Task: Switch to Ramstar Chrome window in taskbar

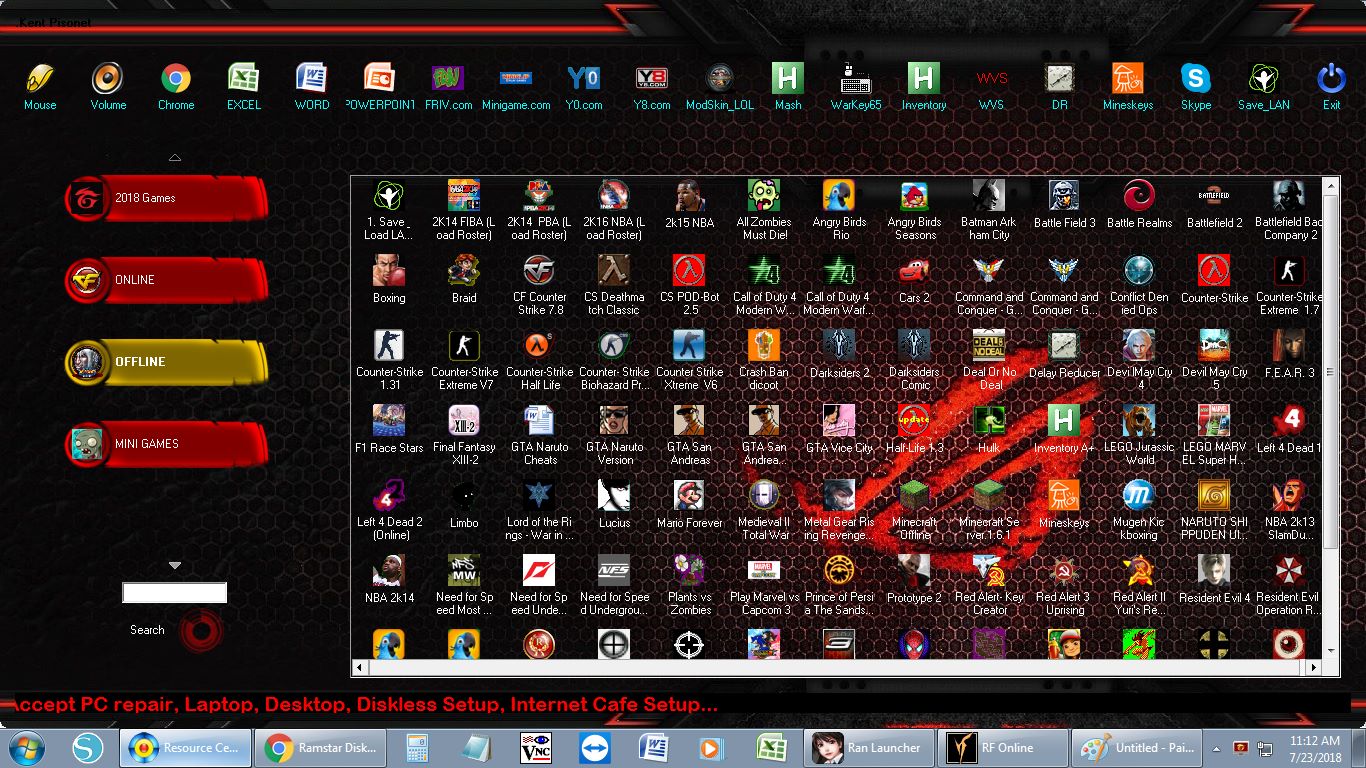Action: (x=319, y=748)
